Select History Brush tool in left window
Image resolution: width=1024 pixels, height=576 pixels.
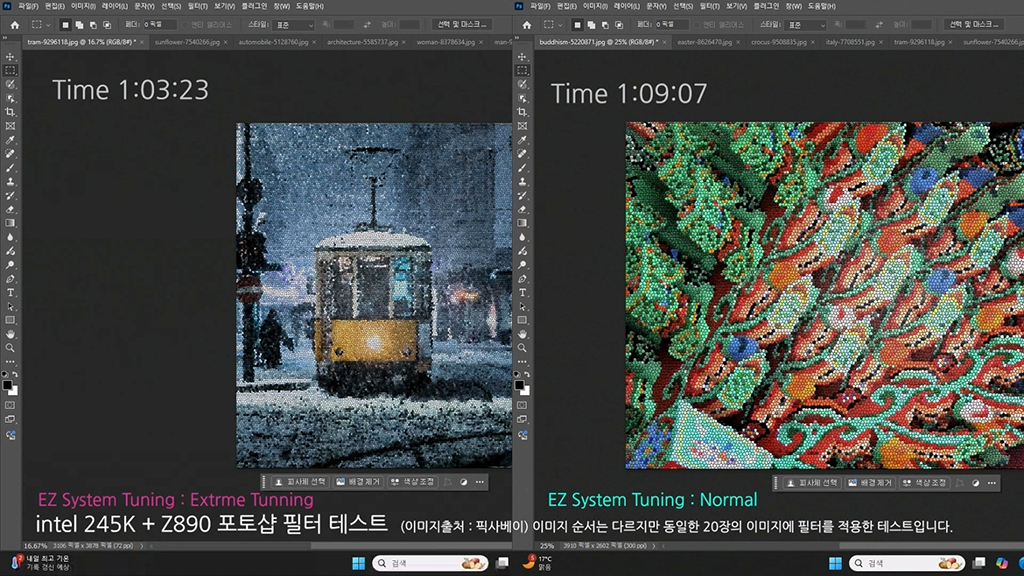pyautogui.click(x=10, y=195)
